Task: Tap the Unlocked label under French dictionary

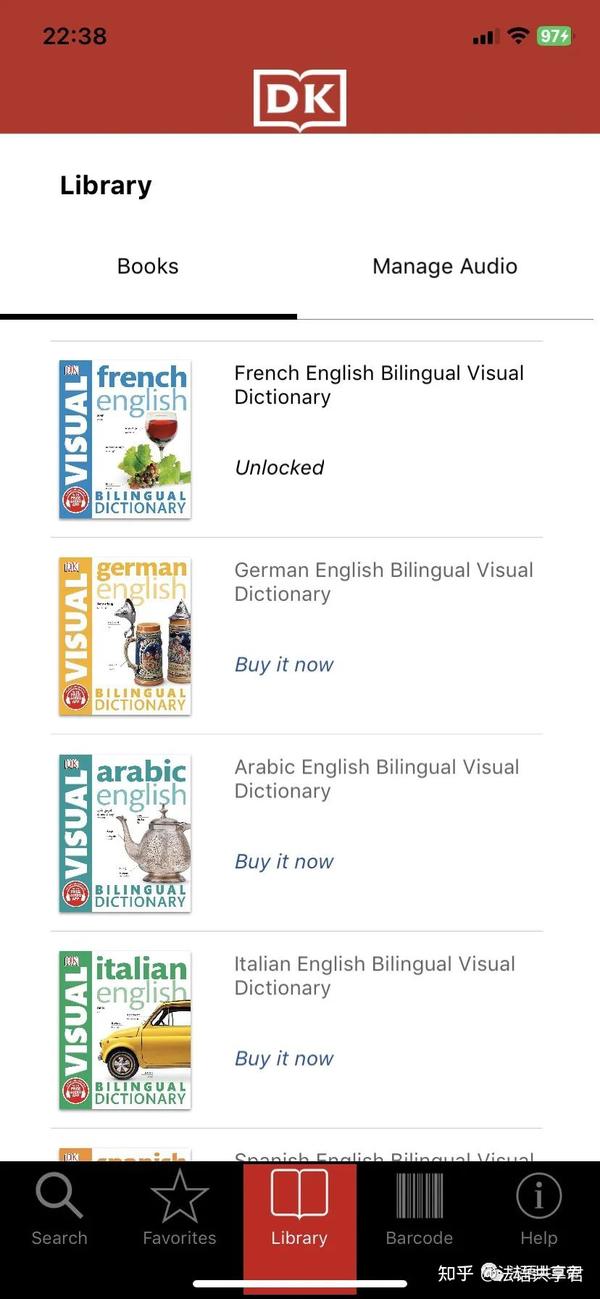Action: pos(279,467)
